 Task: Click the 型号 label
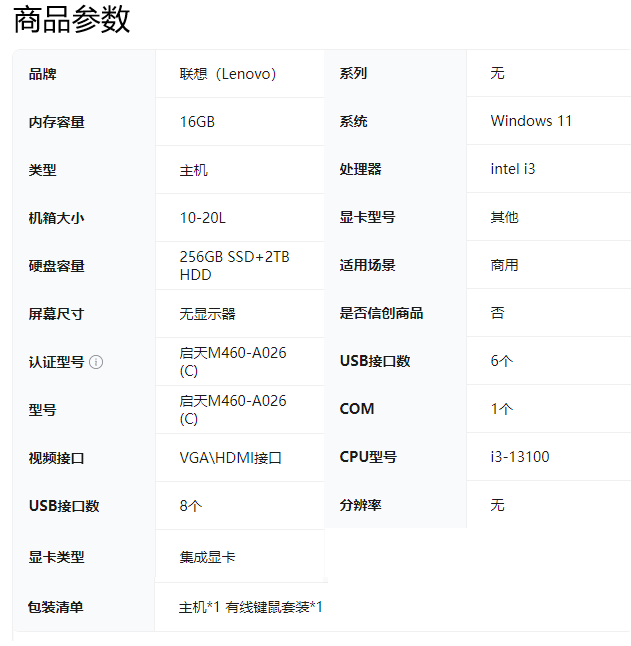(42, 410)
